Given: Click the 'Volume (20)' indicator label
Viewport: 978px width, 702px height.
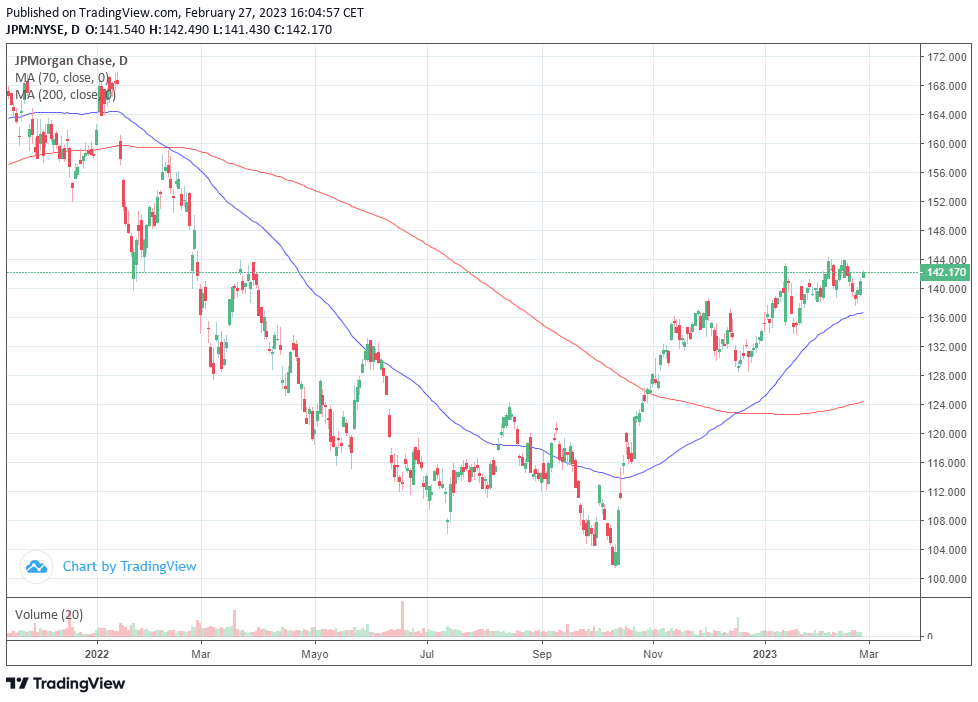Looking at the screenshot, I should tap(49, 615).
